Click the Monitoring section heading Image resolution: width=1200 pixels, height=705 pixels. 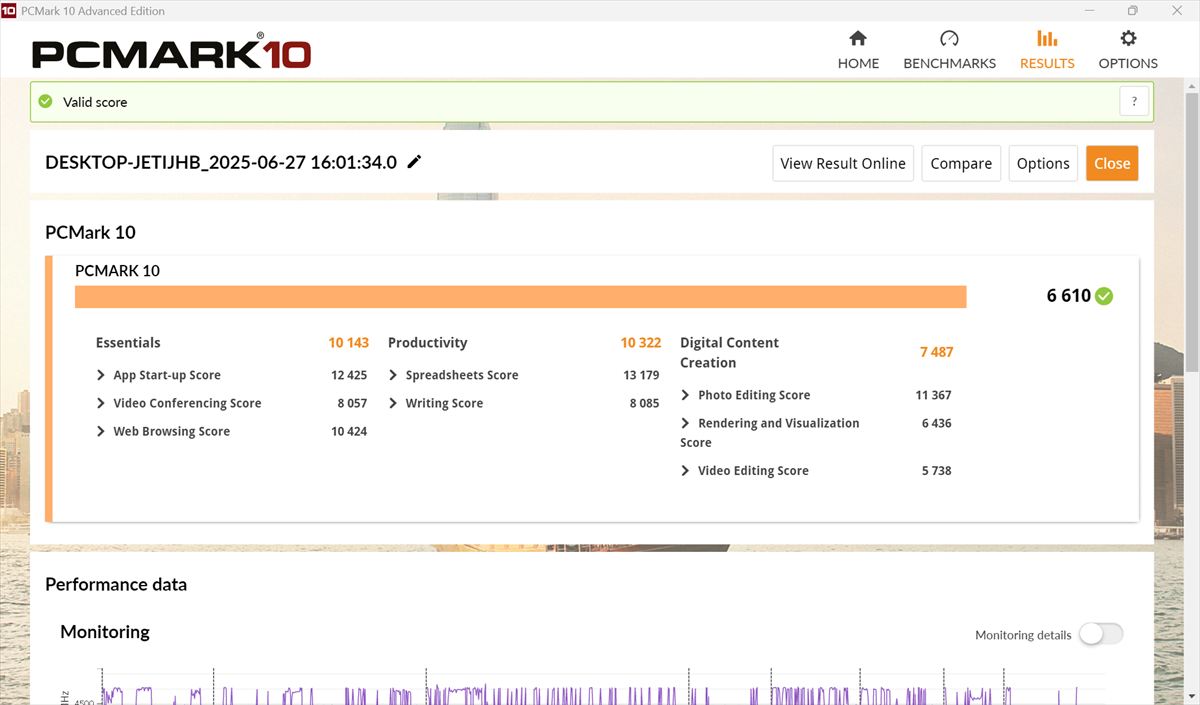pos(105,632)
